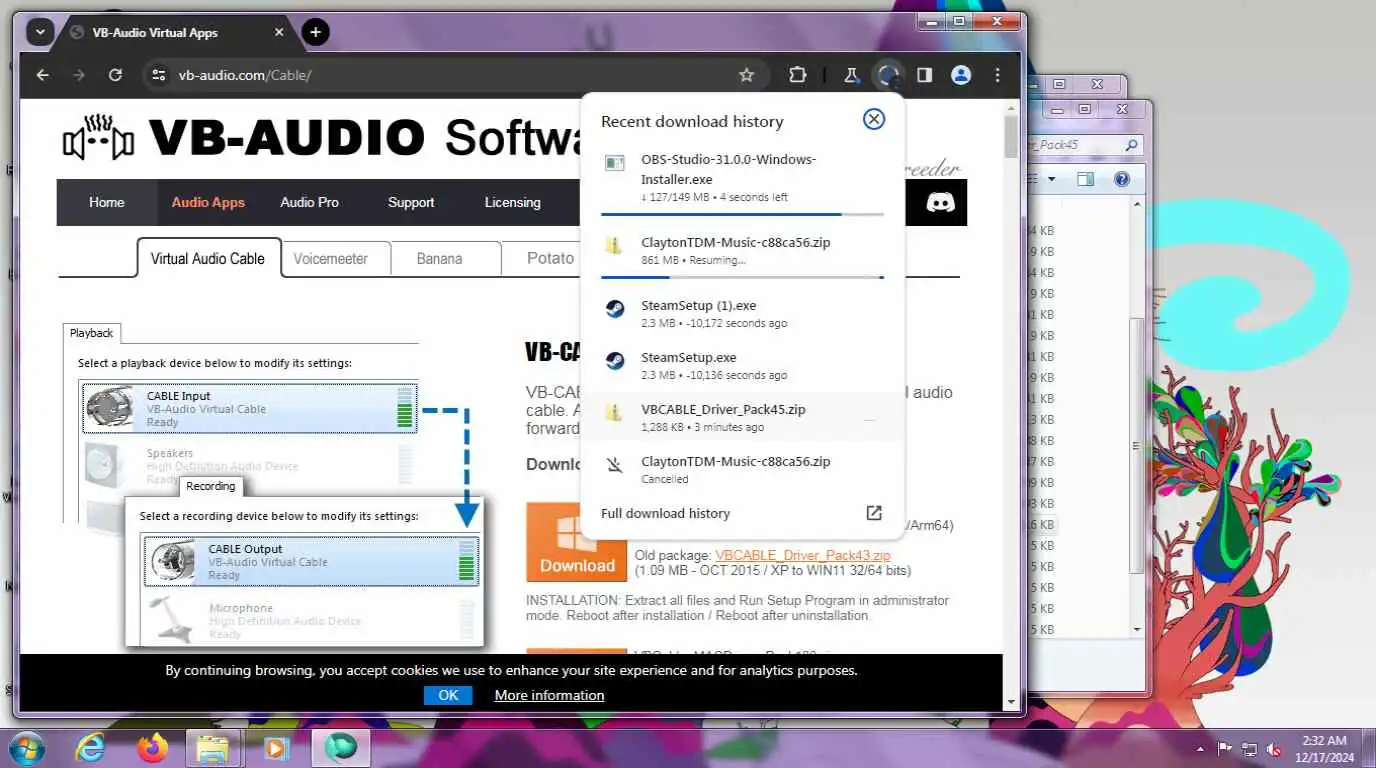Open Explorer help question-mark icon
Viewport: 1376px width, 768px height.
(1121, 179)
